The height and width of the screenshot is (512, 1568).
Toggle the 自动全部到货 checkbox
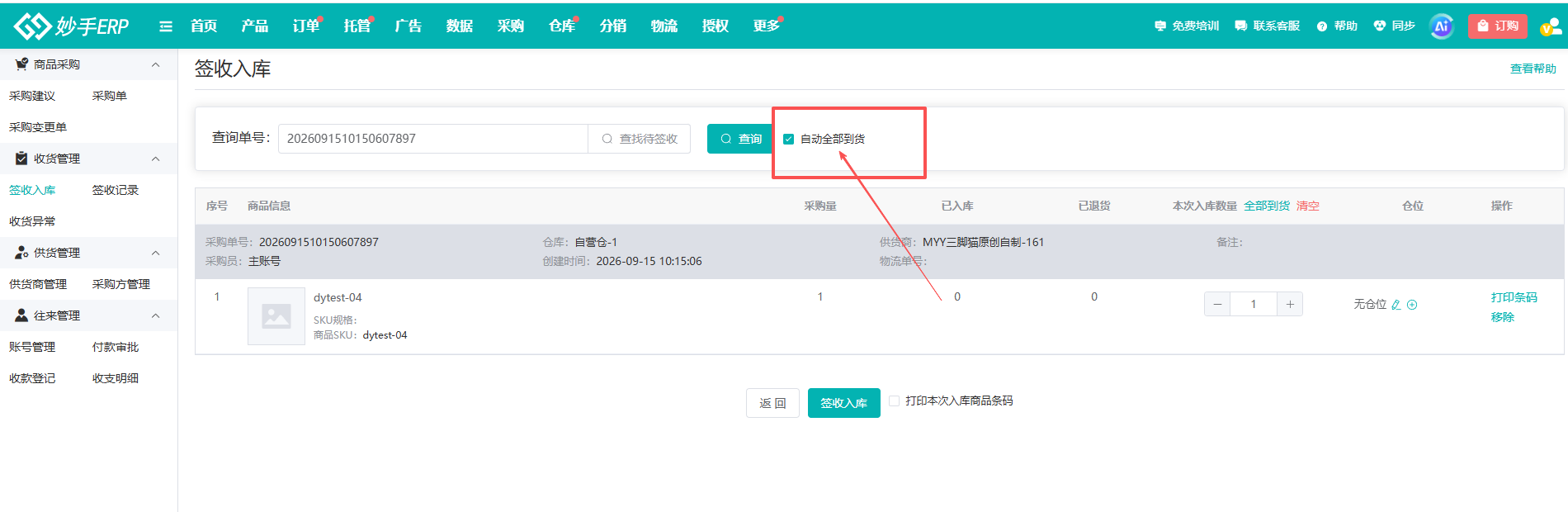(x=788, y=139)
